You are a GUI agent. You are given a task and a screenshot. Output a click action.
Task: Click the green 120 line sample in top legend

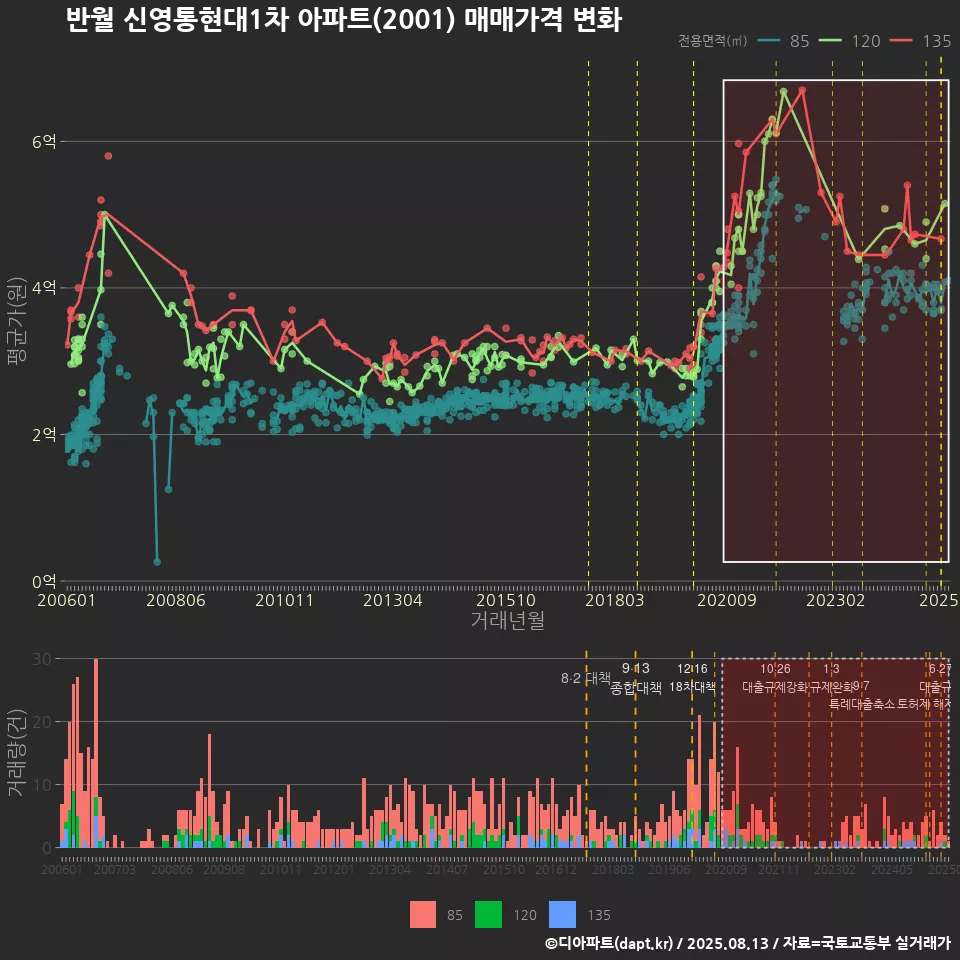coord(830,40)
